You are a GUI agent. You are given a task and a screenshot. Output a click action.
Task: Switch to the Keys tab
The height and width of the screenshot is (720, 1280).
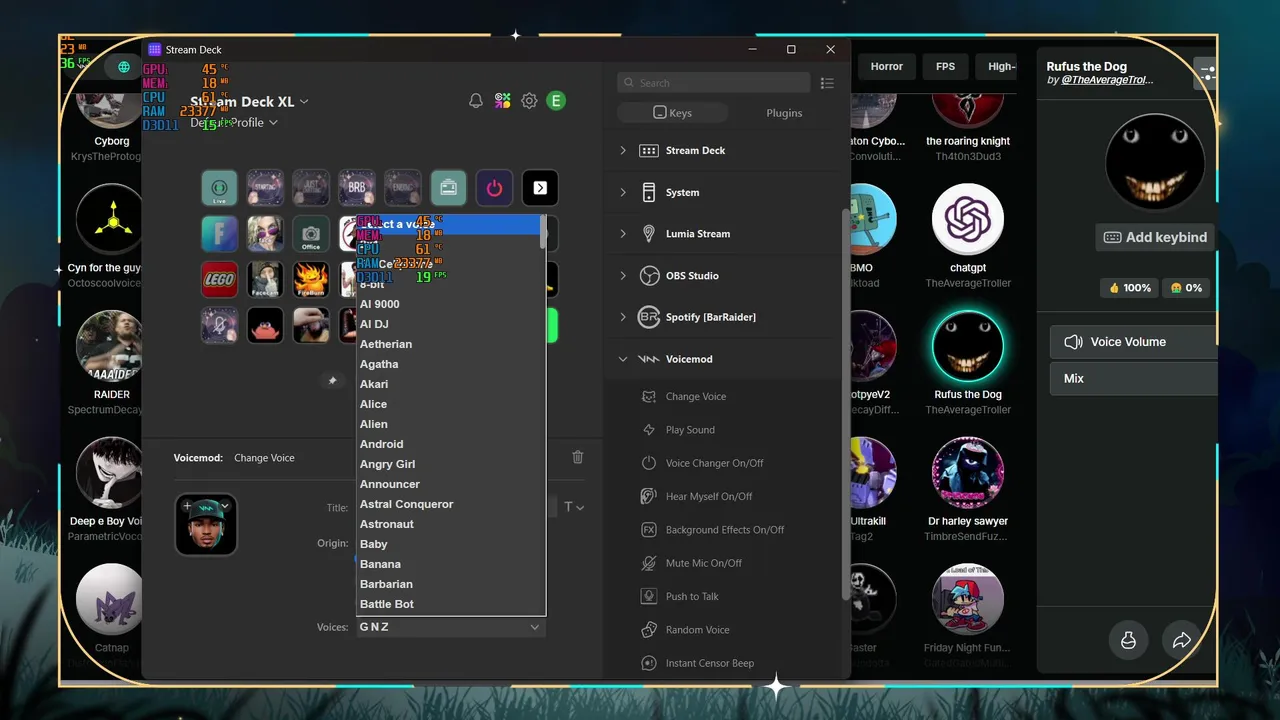(672, 113)
